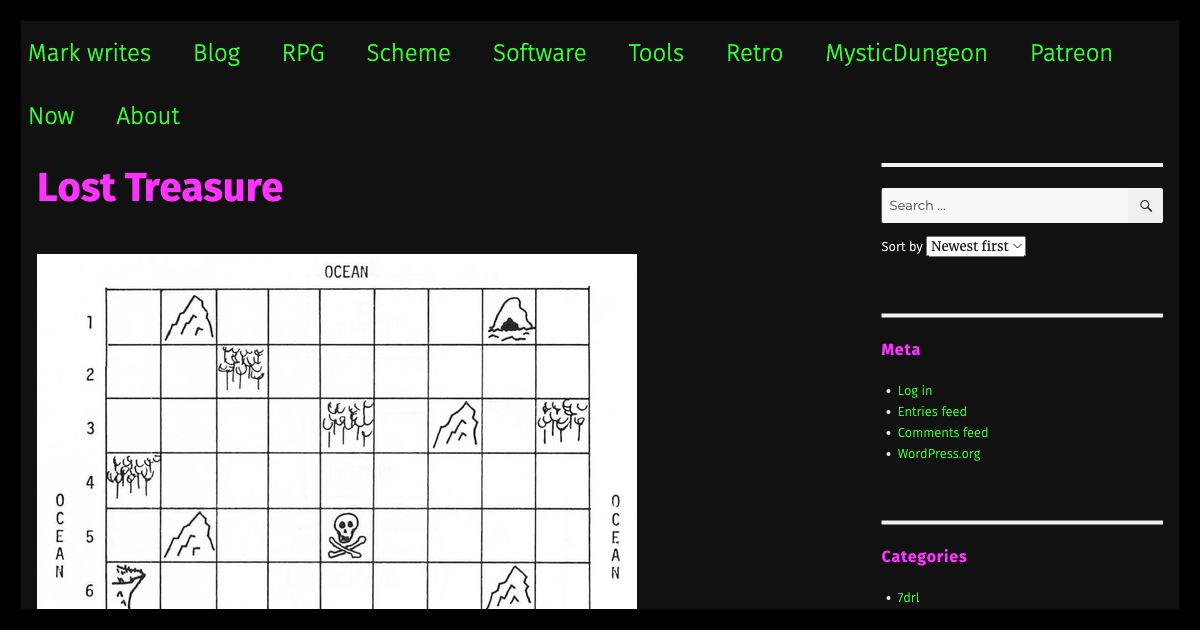
Task: Open the MysticDungeon navigation item
Action: (x=906, y=53)
